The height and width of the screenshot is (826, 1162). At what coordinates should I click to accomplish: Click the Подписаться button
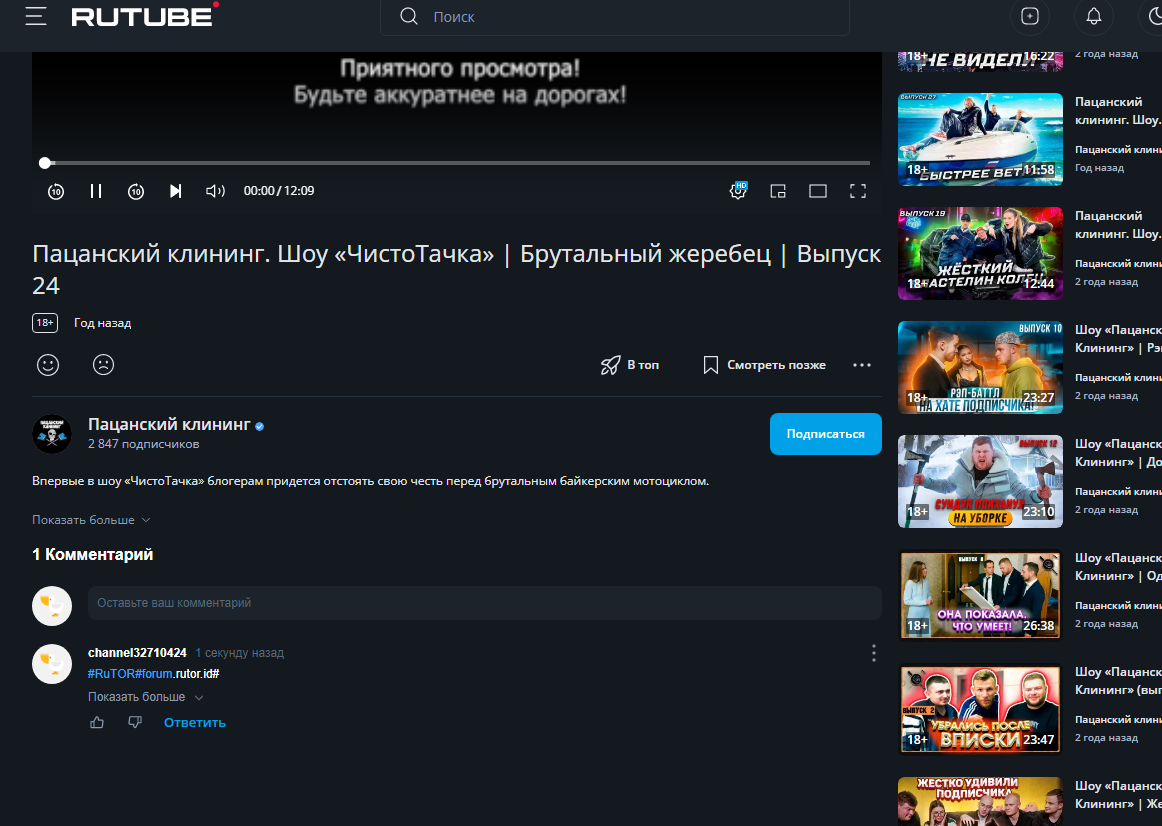pos(826,434)
